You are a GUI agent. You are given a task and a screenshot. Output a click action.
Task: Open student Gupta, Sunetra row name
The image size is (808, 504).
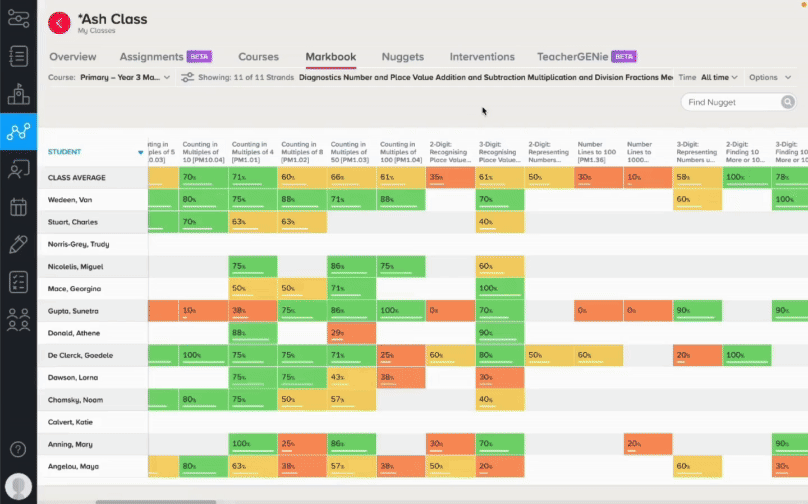pyautogui.click(x=73, y=311)
